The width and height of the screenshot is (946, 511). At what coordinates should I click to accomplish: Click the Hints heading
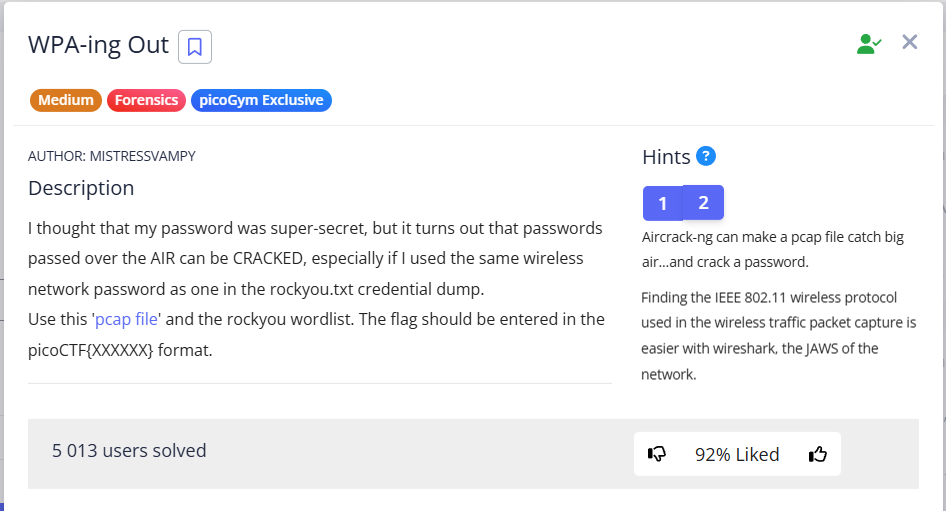point(666,157)
